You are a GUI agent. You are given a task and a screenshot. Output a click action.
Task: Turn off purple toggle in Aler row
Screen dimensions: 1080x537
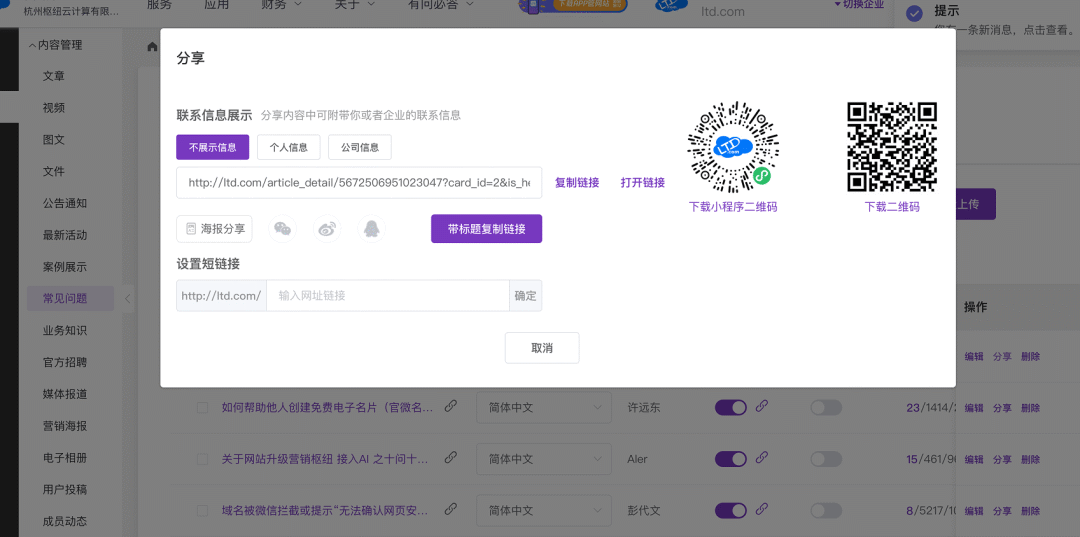(x=731, y=459)
